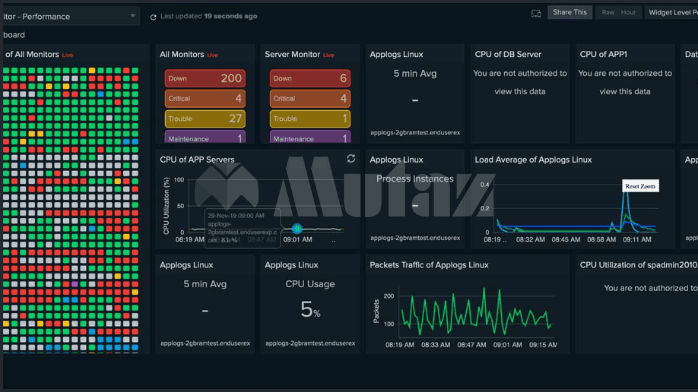This screenshot has height=392, width=698.
Task: Click the 08:45 AM label under Load Average chart
Action: (x=566, y=239)
